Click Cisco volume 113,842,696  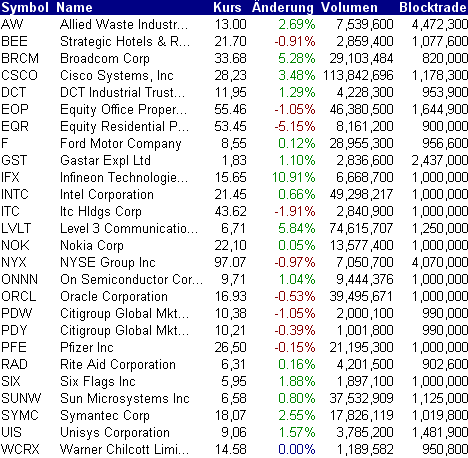pyautogui.click(x=358, y=75)
